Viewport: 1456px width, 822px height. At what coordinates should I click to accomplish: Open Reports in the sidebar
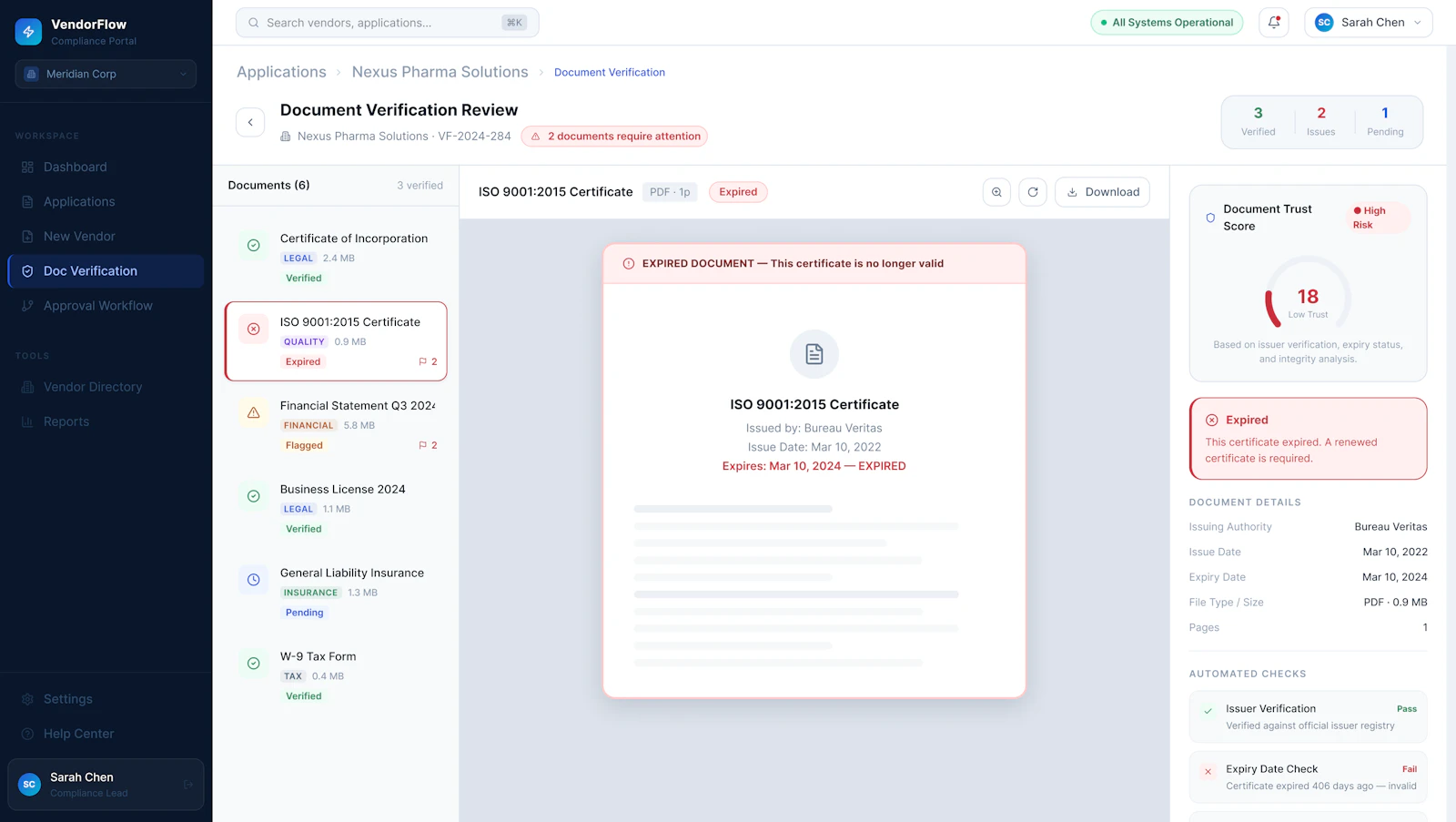pos(106,421)
